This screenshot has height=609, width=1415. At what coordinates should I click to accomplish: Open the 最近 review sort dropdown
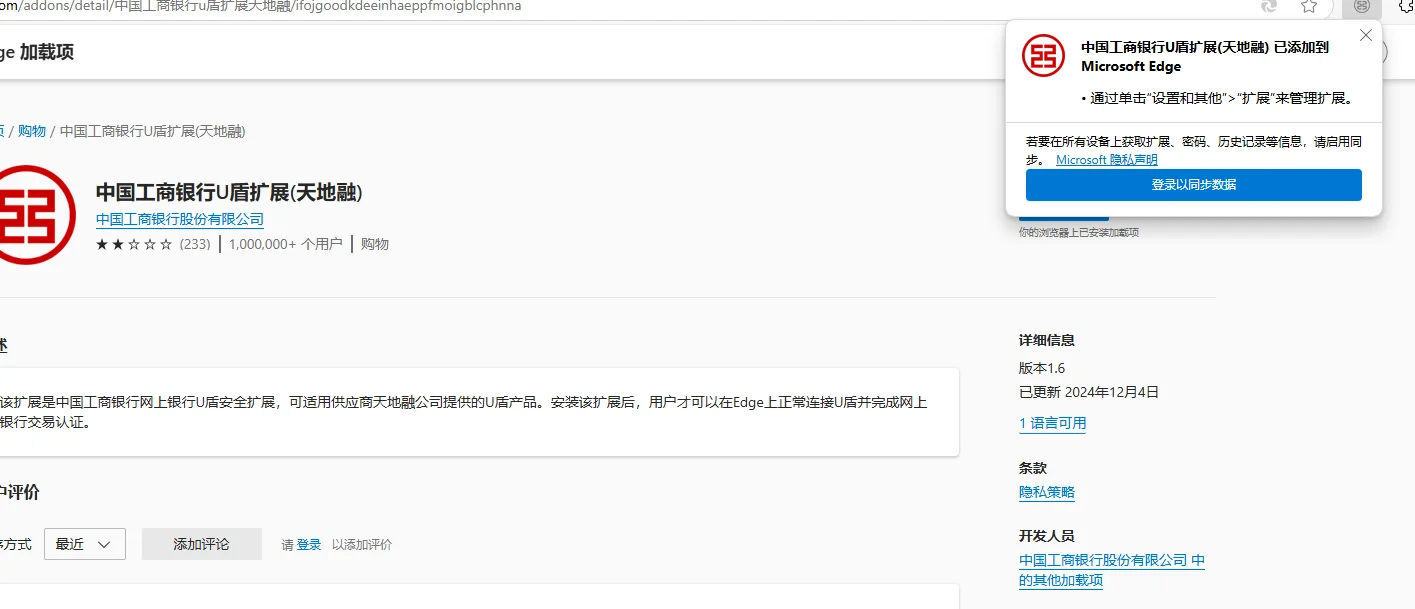point(84,543)
